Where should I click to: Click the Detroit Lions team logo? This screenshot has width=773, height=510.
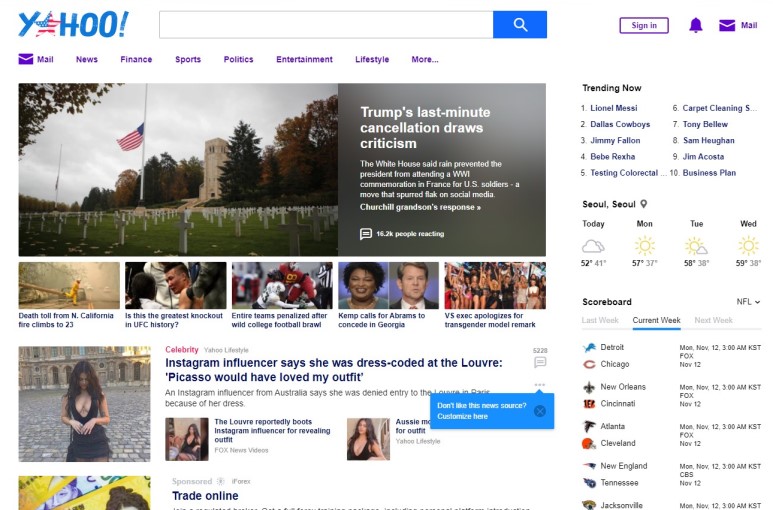589,348
